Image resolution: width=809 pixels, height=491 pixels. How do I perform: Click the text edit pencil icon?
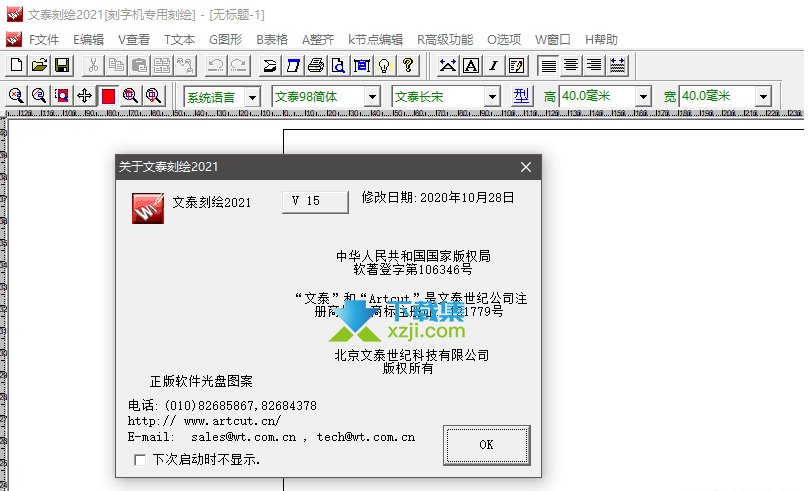(516, 66)
